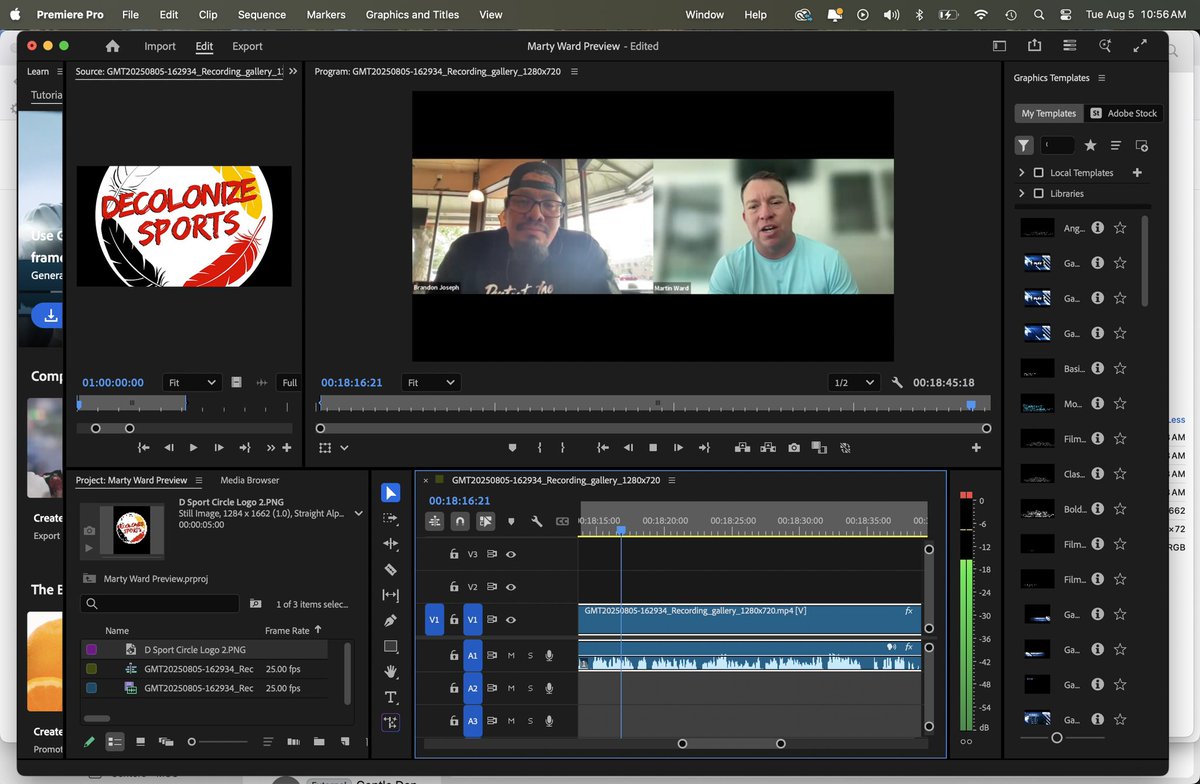Screen dimensions: 1200x784
Task: Add a marker in the timeline
Action: pyautogui.click(x=511, y=521)
